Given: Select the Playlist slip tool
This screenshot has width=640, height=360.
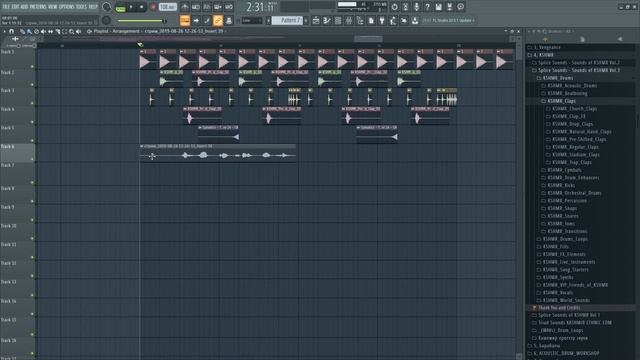Looking at the screenshot, I should [x=50, y=31].
